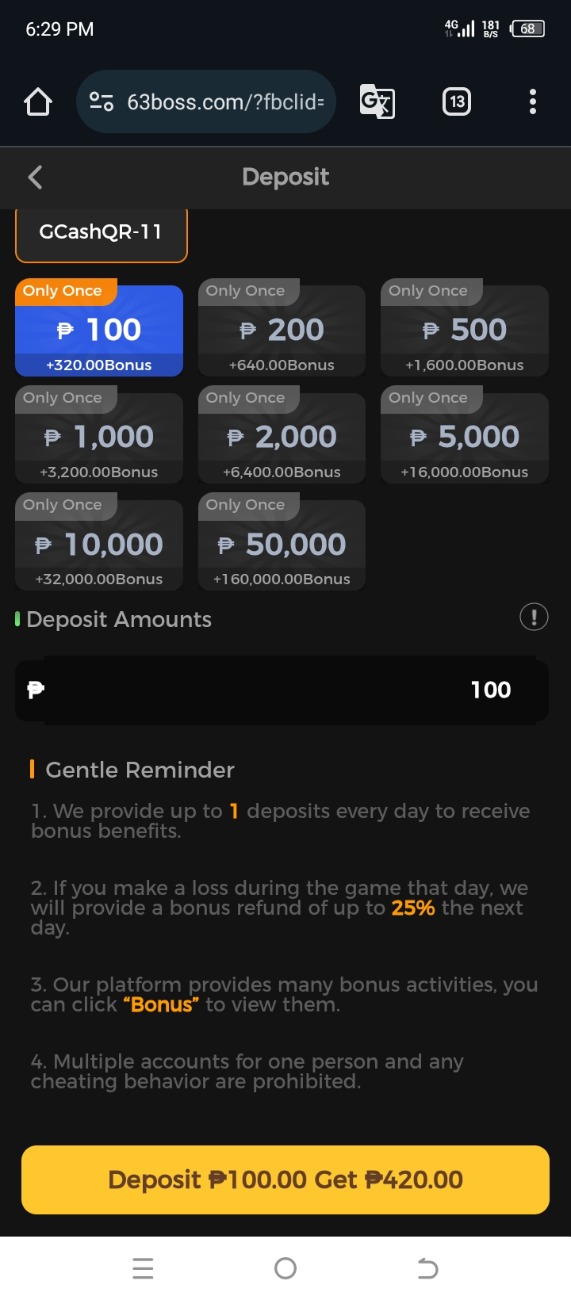
Task: Select the ₱100 deposit option
Action: pos(99,331)
